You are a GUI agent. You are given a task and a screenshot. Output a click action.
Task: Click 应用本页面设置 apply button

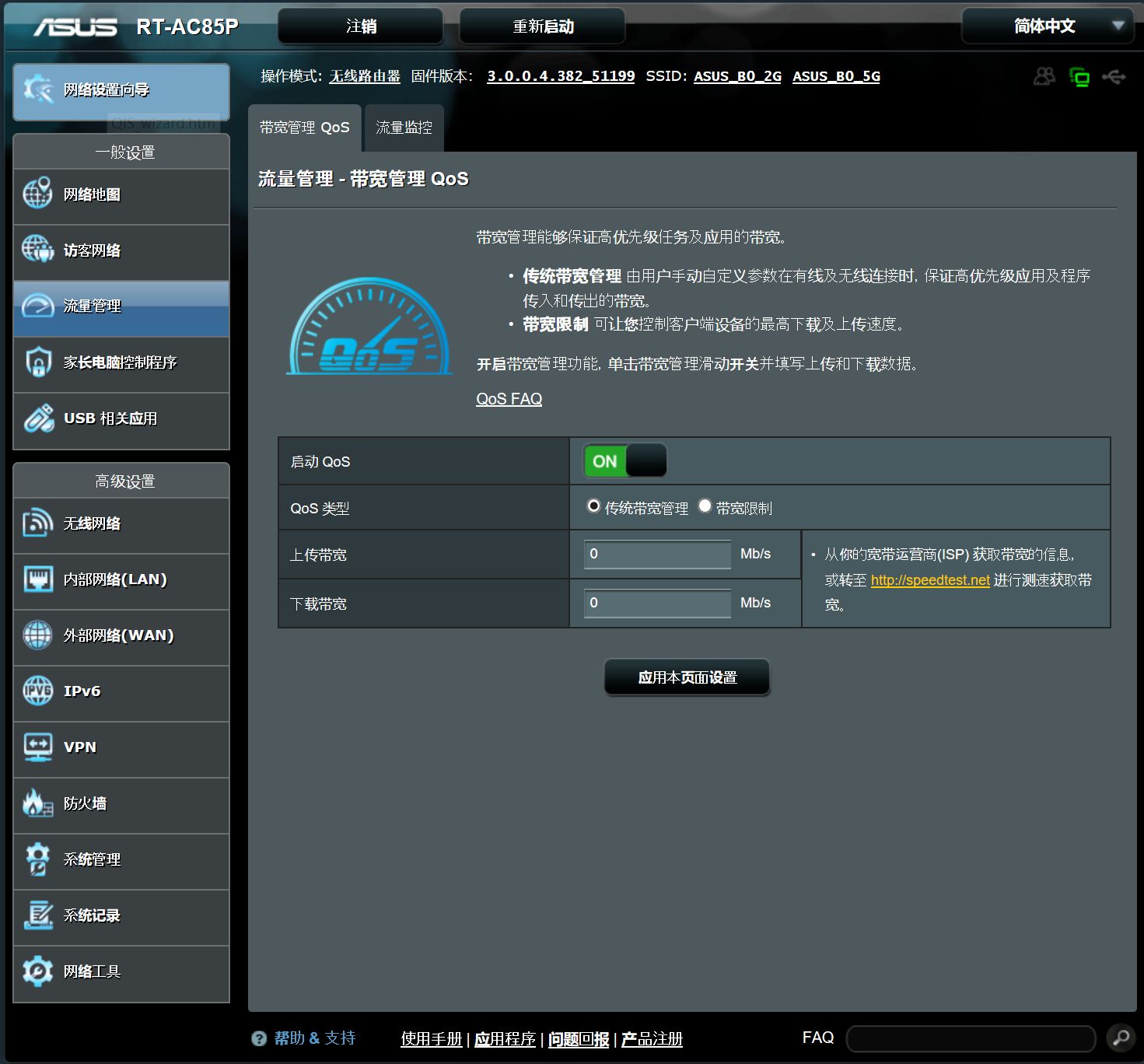pyautogui.click(x=687, y=677)
